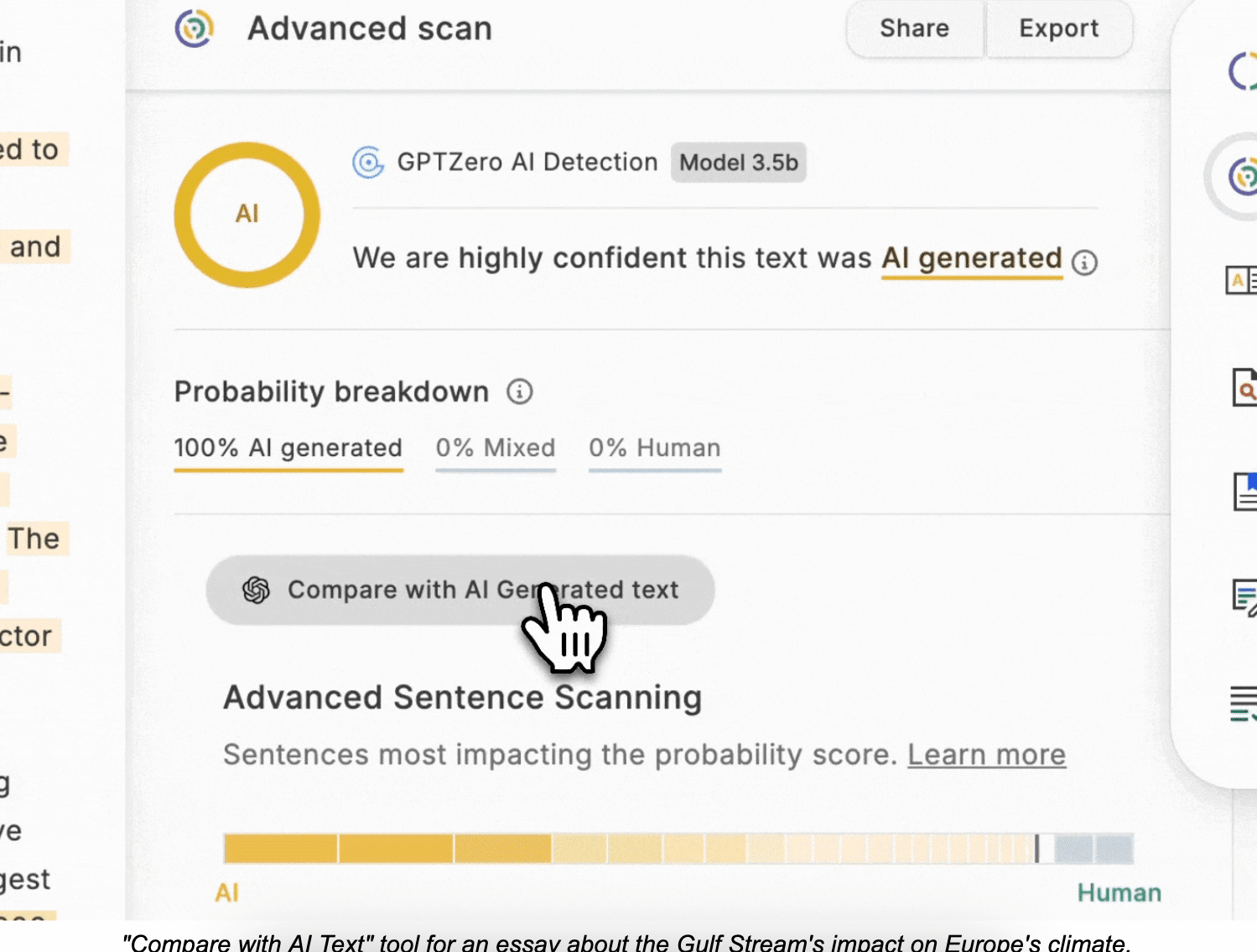Screen dimensions: 1257x952
Task: Click the GPTZero logo beside Advanced scan
Action: [195, 29]
